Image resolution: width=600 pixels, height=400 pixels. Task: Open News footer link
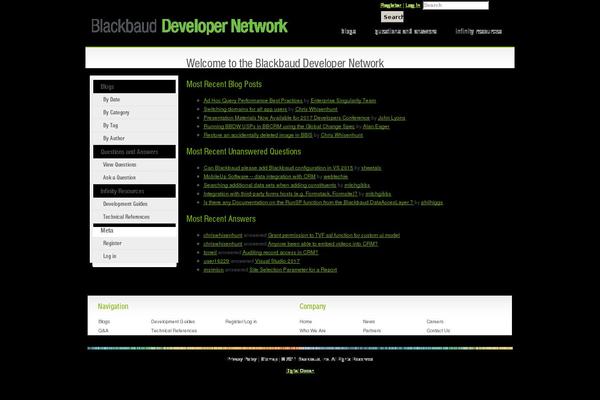(x=369, y=322)
